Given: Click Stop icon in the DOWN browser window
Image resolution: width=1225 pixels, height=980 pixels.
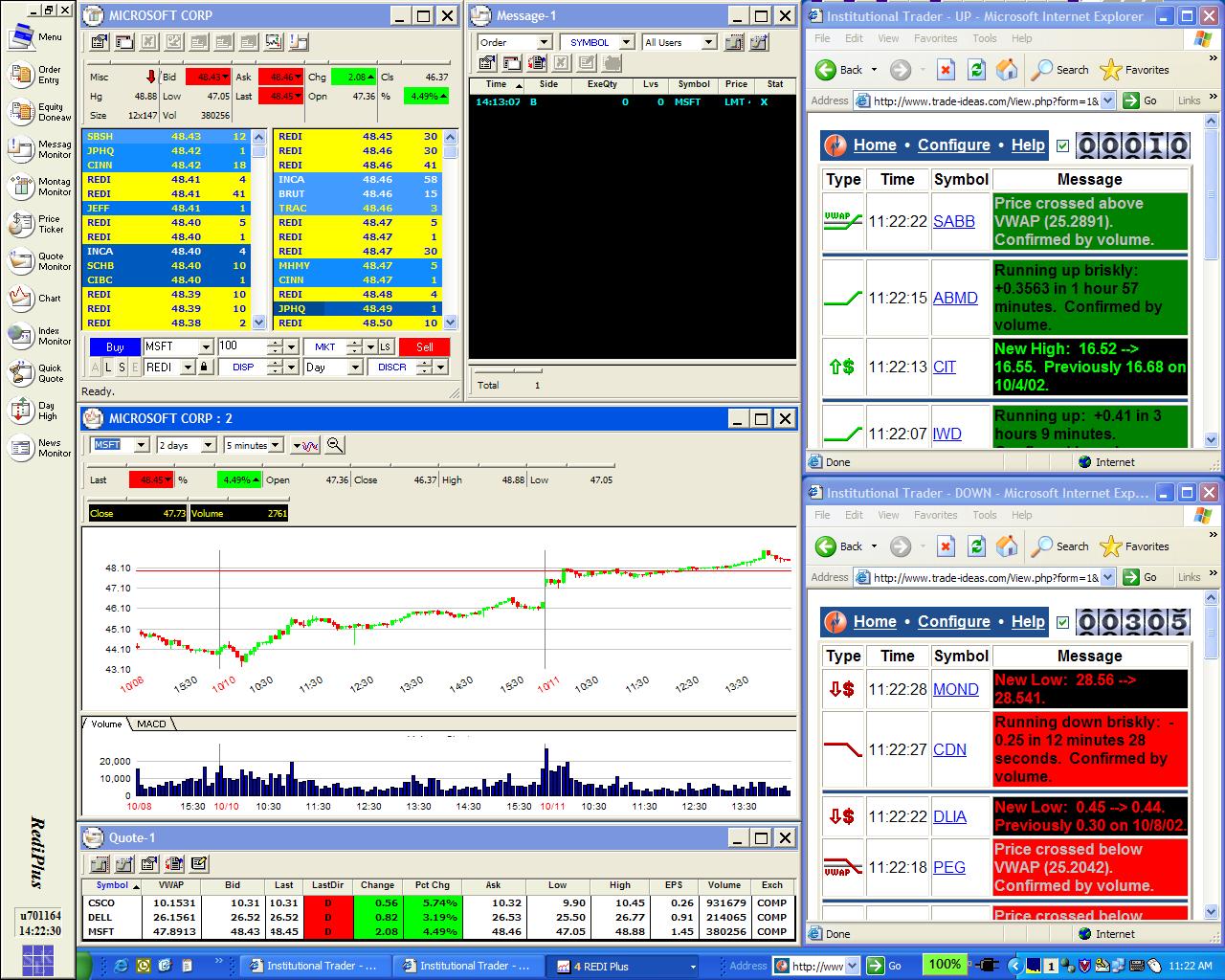Looking at the screenshot, I should (946, 546).
